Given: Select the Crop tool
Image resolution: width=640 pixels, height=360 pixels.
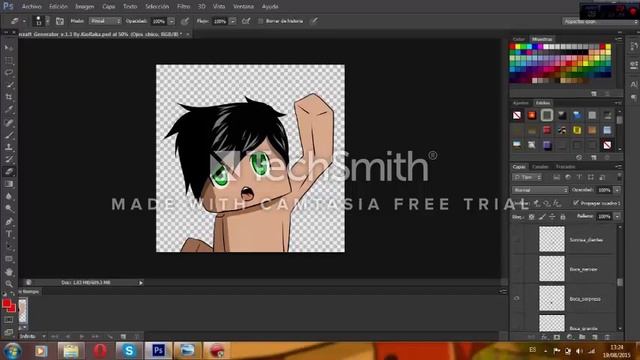Looking at the screenshot, I should 9,97.
